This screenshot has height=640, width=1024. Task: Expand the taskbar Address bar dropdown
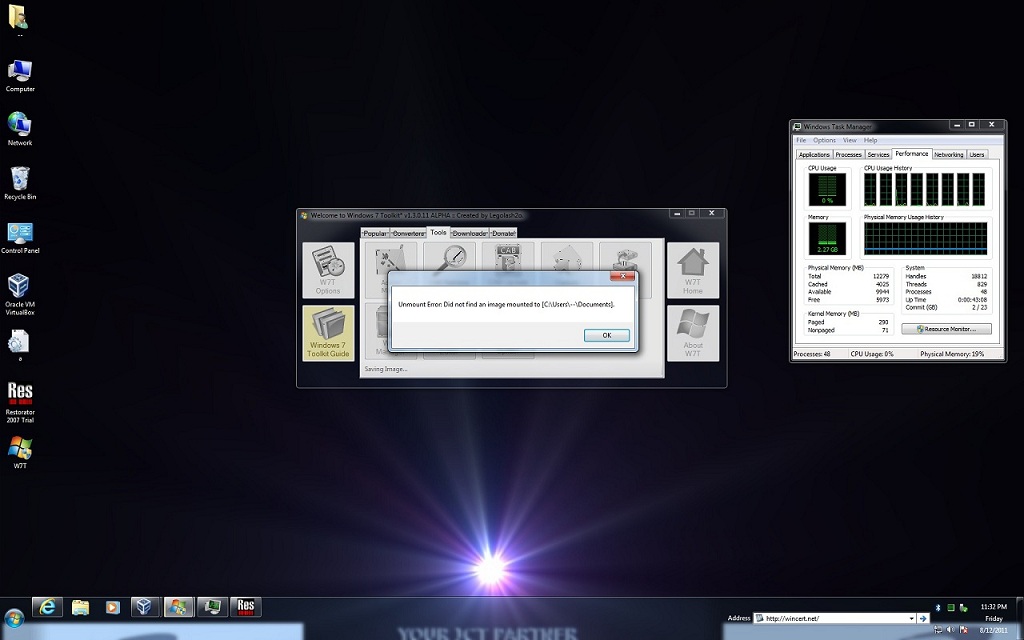click(x=911, y=618)
